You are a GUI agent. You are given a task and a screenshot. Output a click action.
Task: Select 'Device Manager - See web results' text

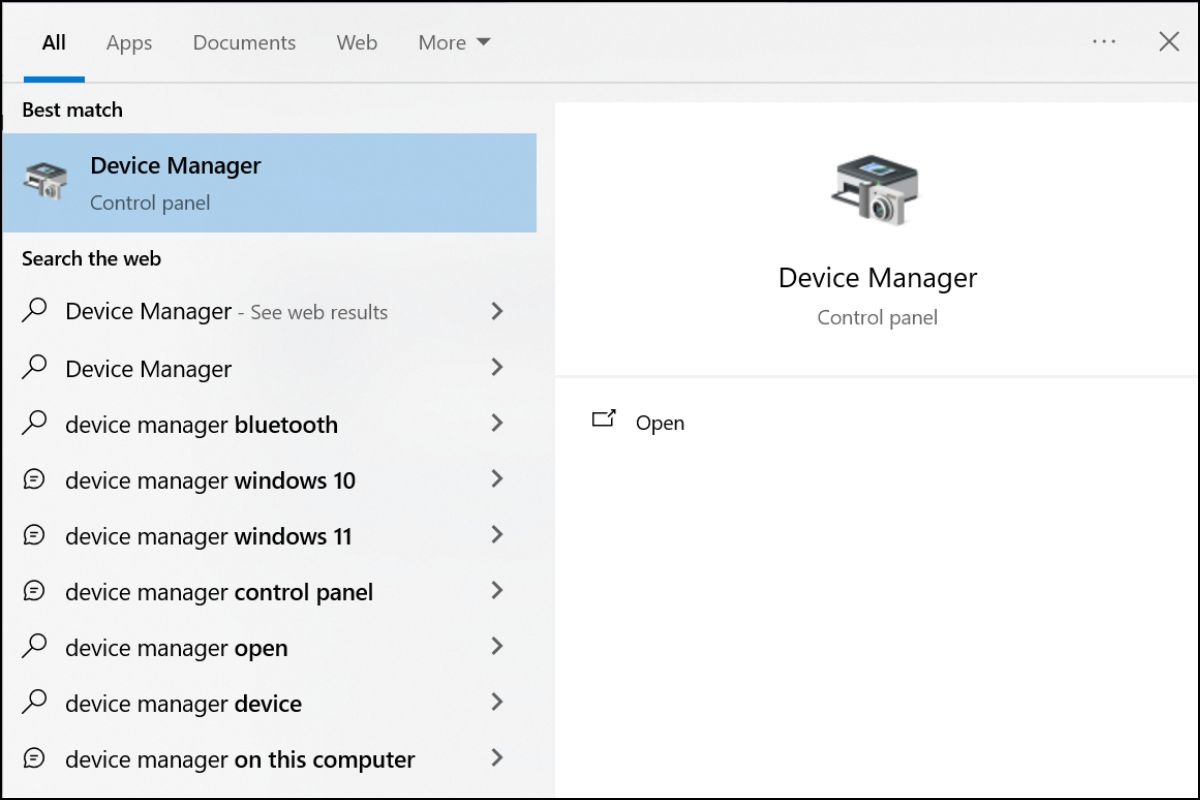tap(227, 312)
